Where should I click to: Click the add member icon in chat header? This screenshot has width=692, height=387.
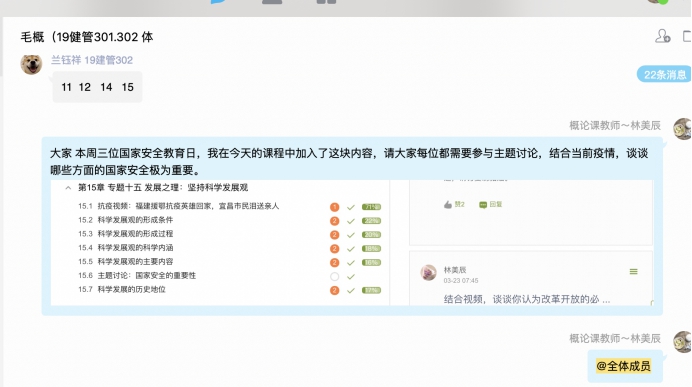coord(662,36)
